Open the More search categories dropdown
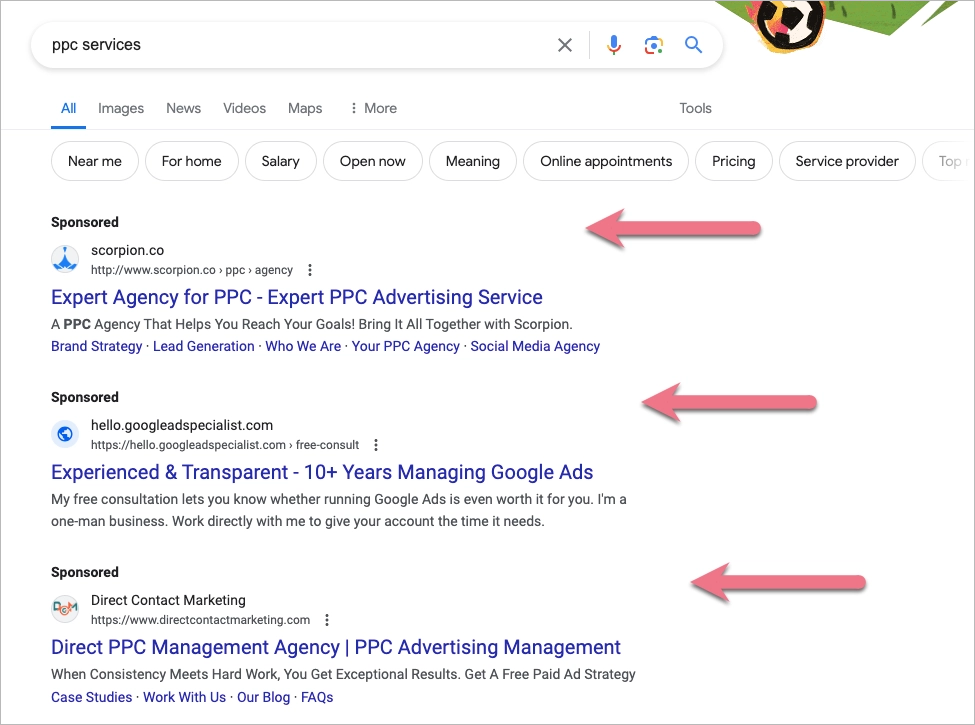The height and width of the screenshot is (725, 975). pos(372,108)
